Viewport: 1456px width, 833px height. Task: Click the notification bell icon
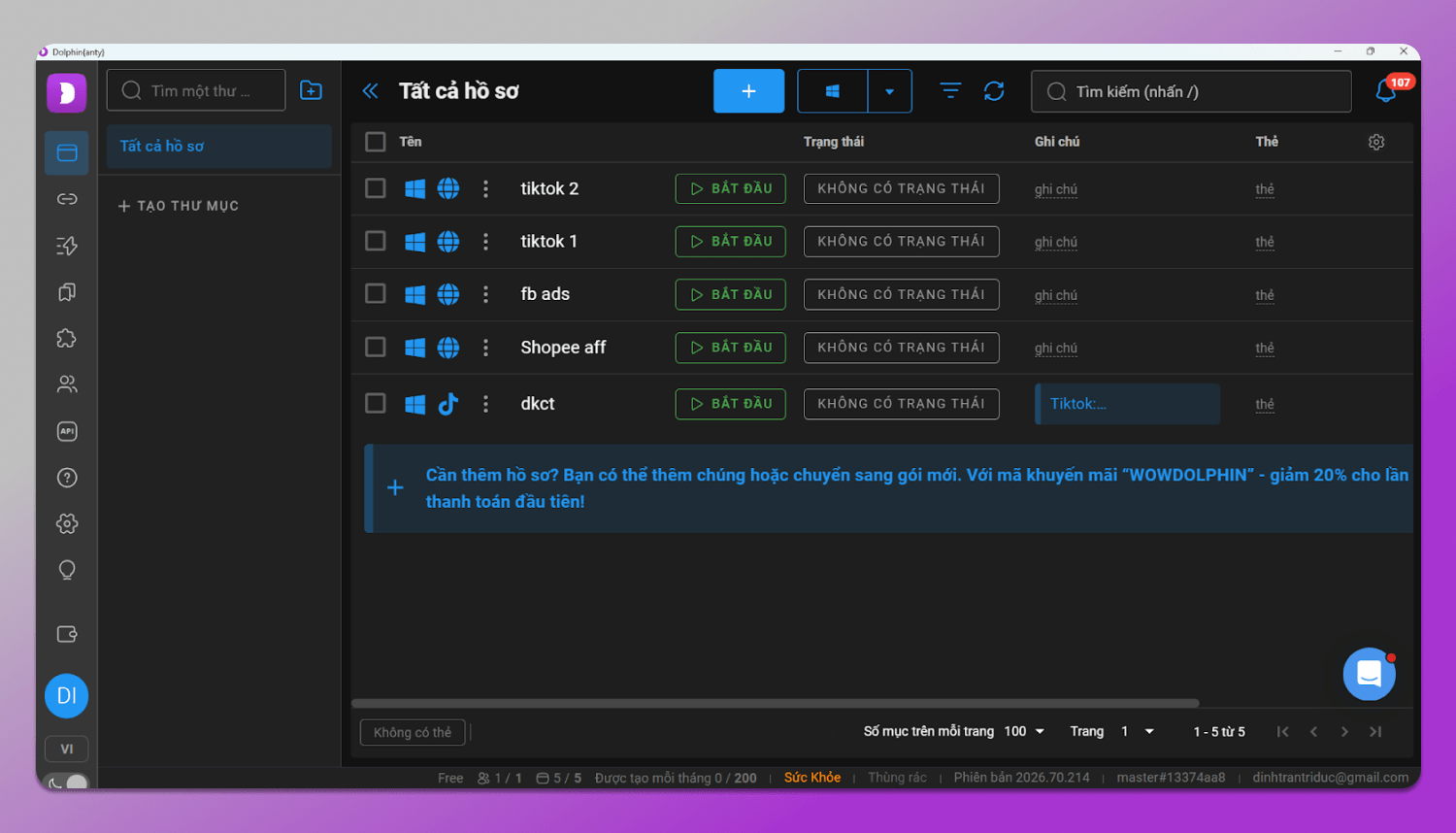[1386, 91]
